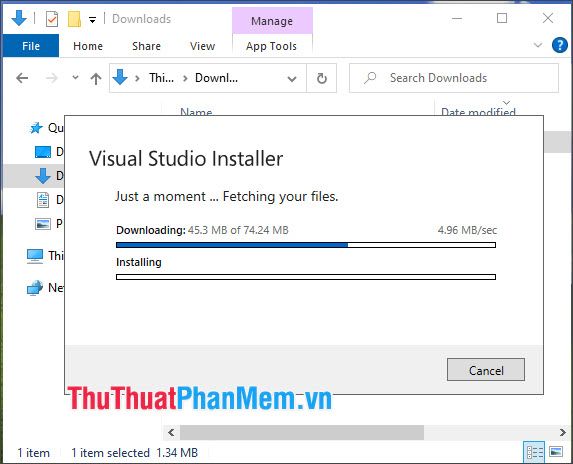Viewport: 573px width, 464px height.
Task: Select This PC in navigation pane
Action: click(x=45, y=256)
